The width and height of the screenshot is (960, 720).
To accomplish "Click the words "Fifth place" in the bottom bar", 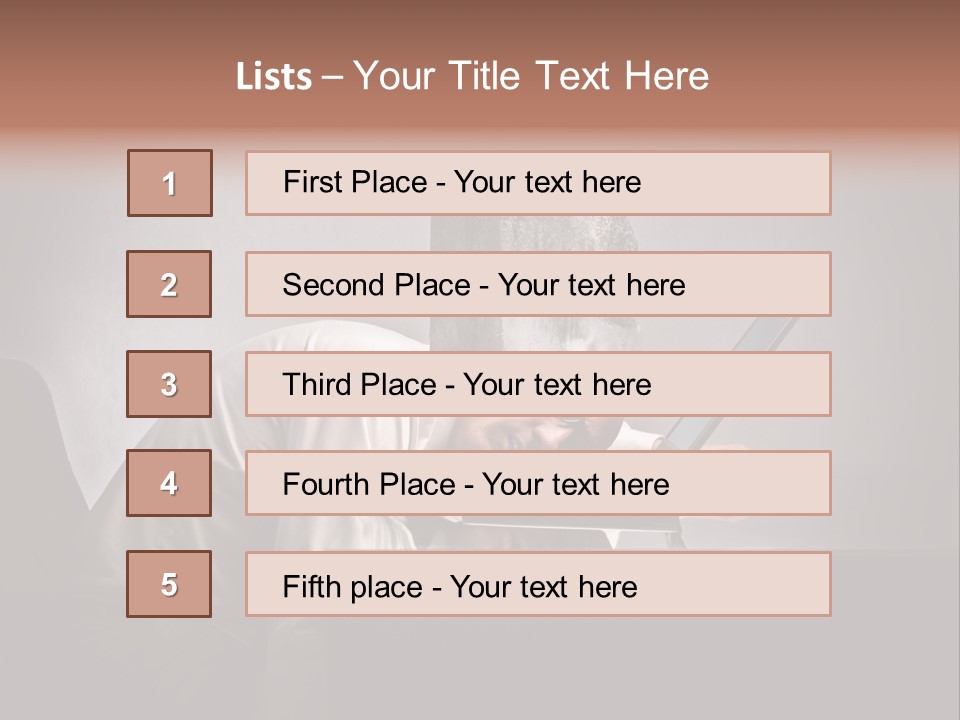I will [353, 587].
